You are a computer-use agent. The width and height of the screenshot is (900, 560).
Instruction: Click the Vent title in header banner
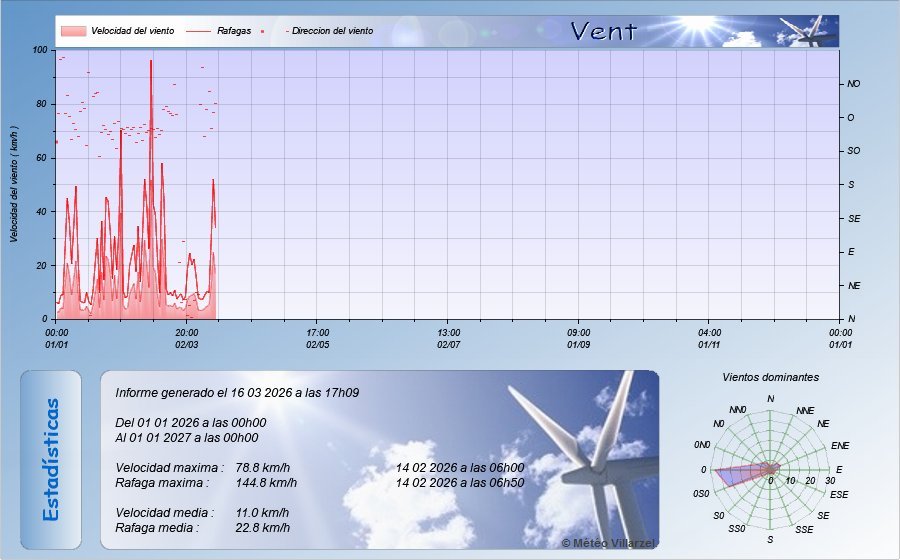click(x=603, y=31)
